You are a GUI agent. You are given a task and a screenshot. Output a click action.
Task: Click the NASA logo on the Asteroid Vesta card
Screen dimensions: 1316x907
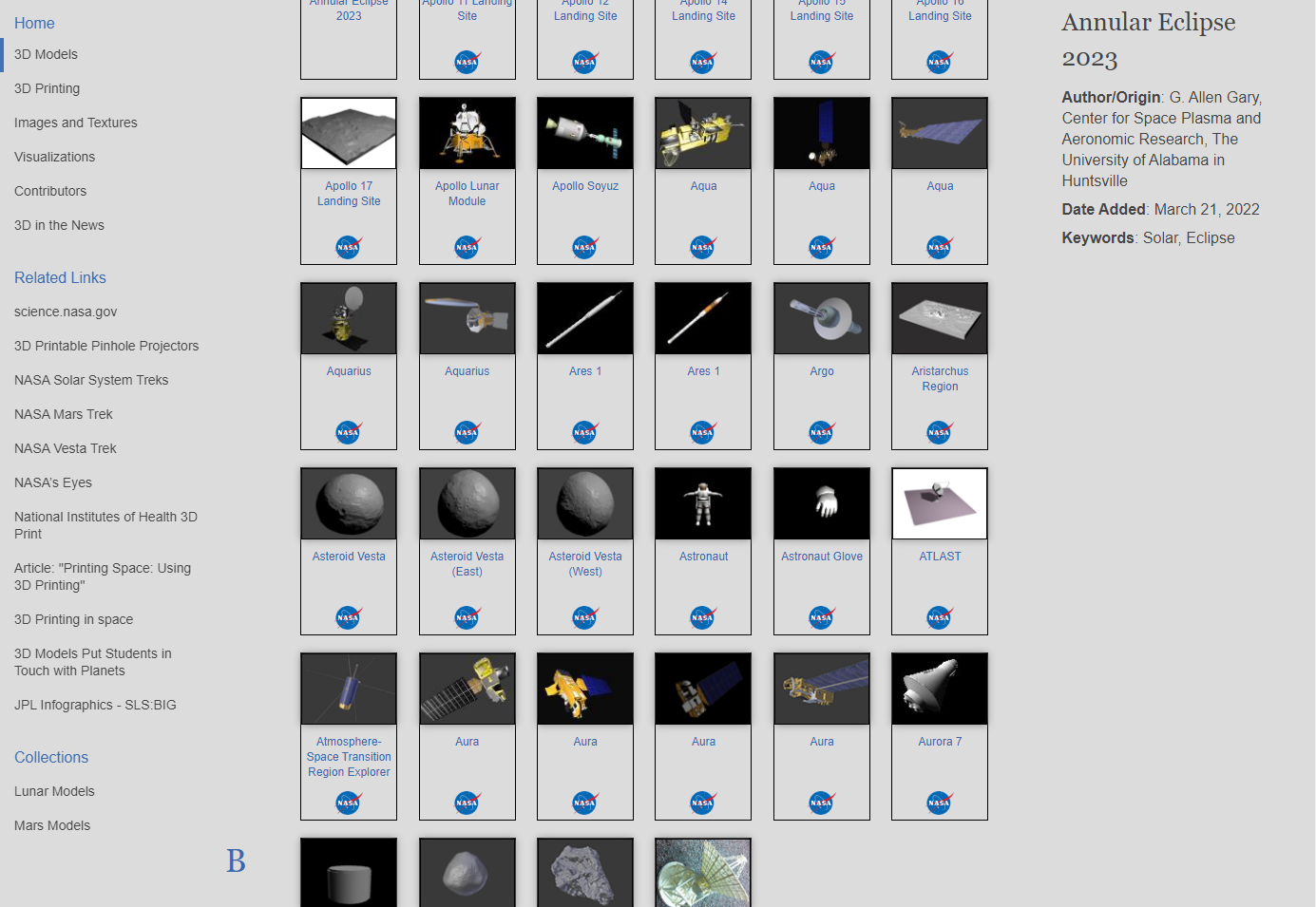point(349,616)
